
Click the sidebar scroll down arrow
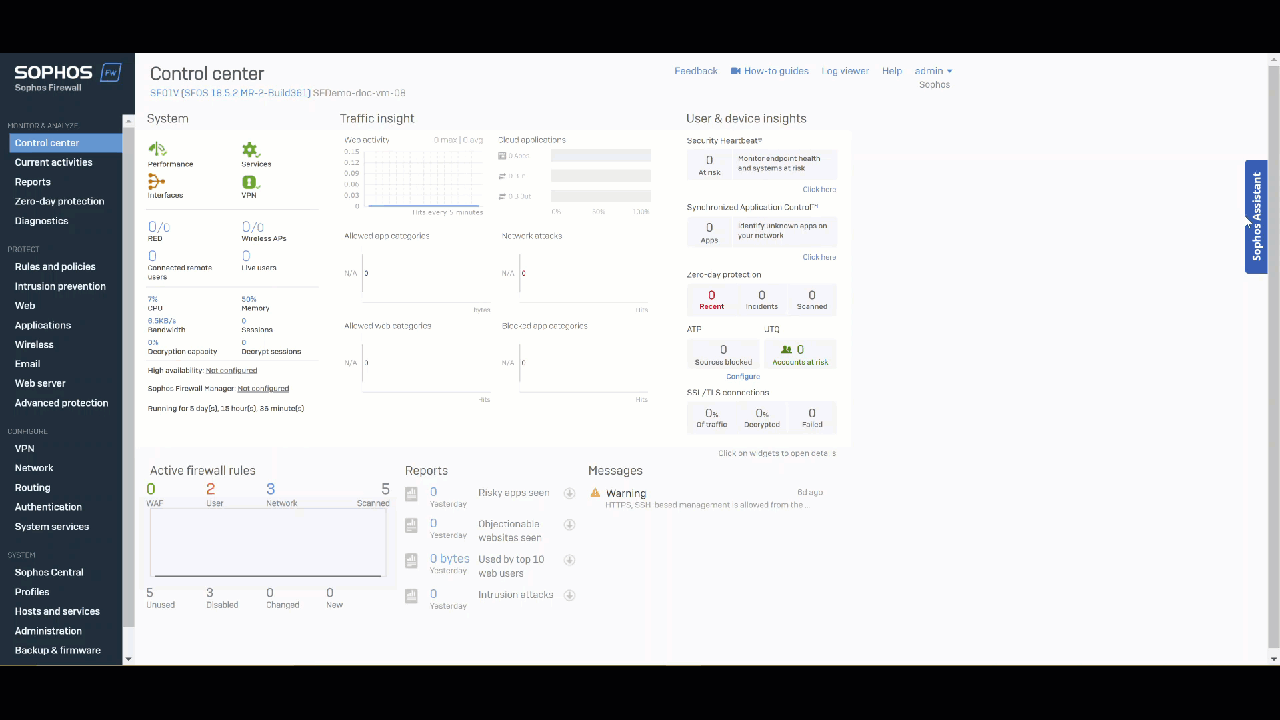coord(127,658)
